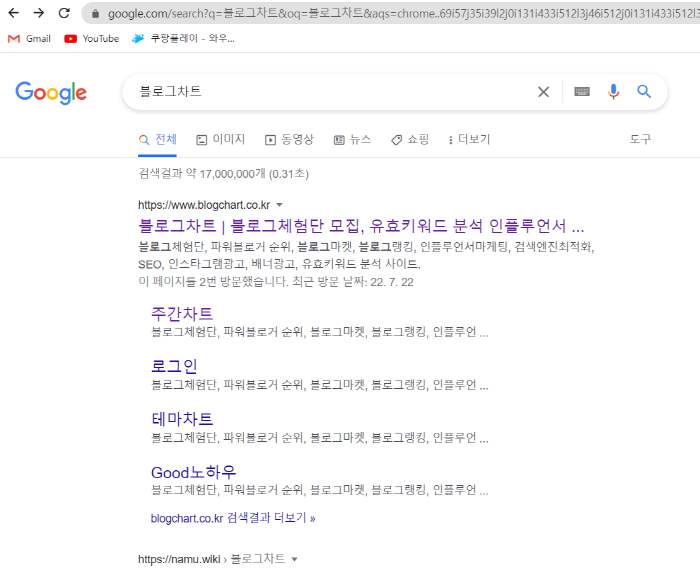
Task: Open the on-screen keyboard input tool
Action: [x=582, y=92]
